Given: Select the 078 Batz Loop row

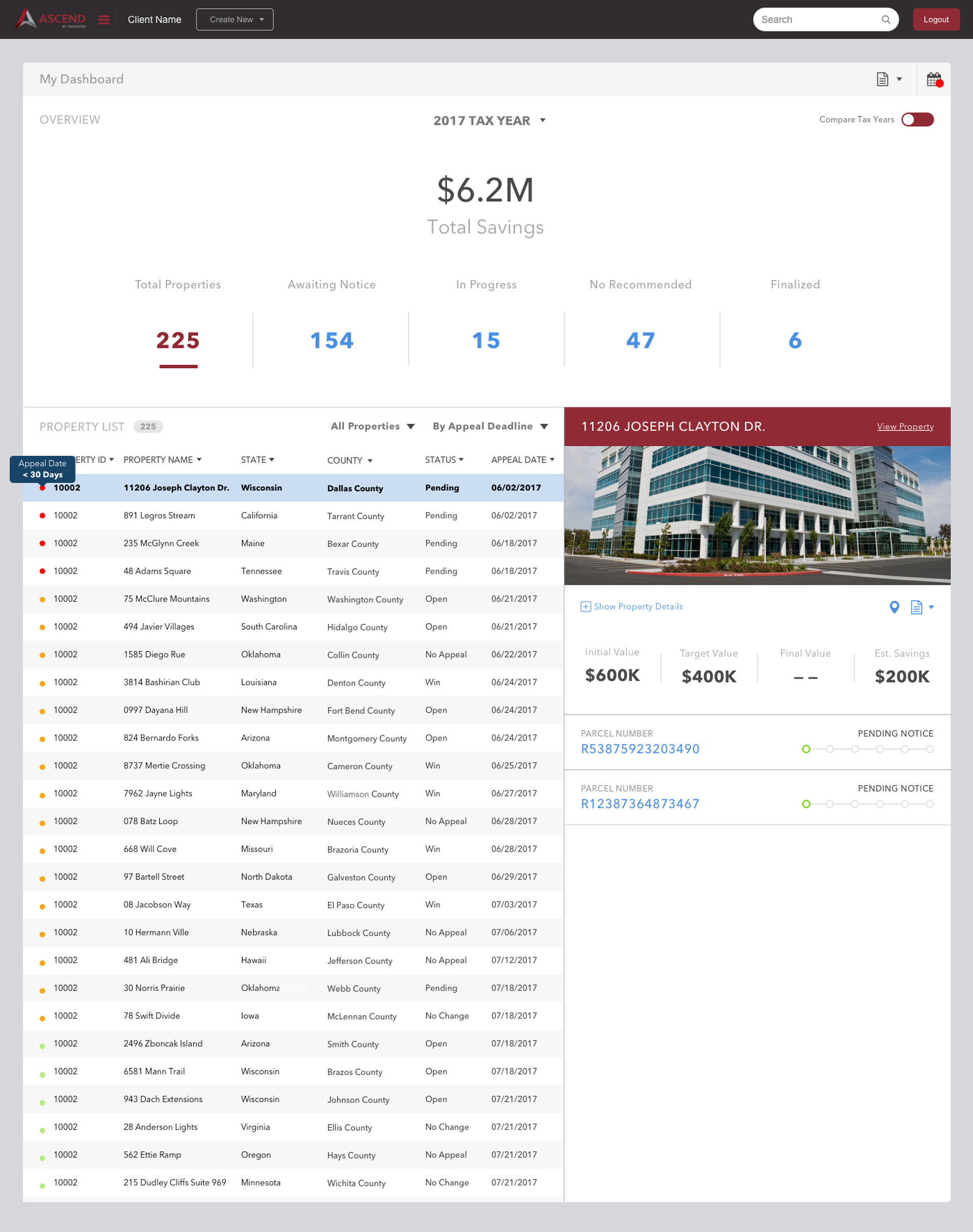Looking at the screenshot, I should pyautogui.click(x=293, y=821).
